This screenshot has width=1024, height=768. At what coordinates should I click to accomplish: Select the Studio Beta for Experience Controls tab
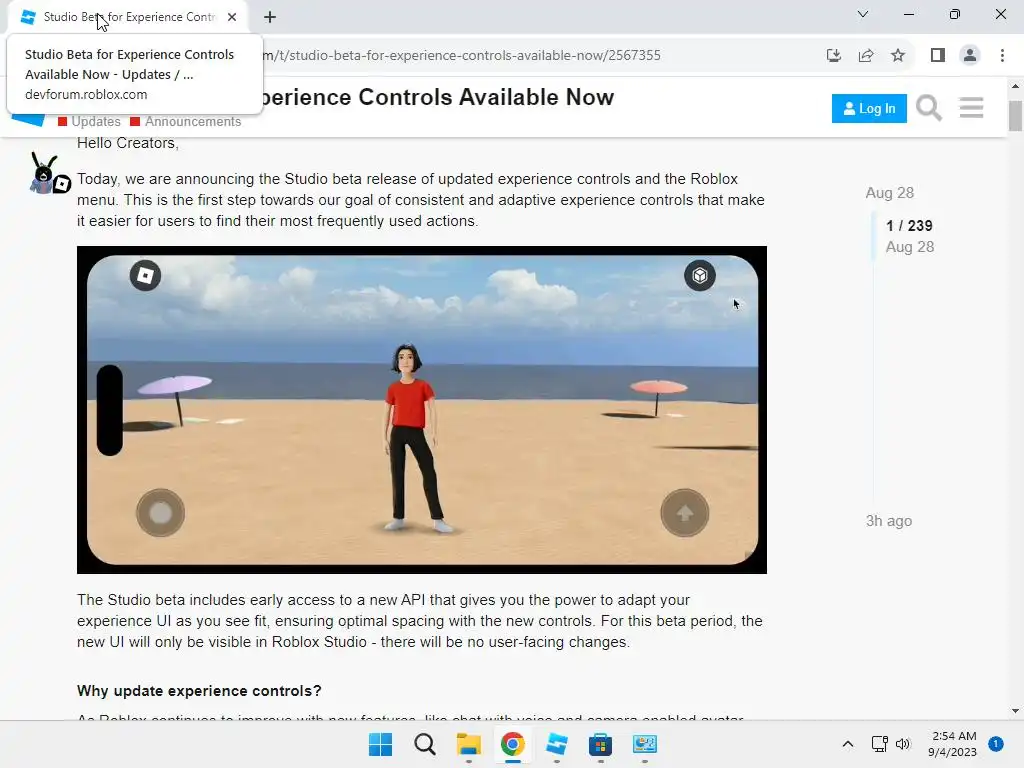(128, 17)
